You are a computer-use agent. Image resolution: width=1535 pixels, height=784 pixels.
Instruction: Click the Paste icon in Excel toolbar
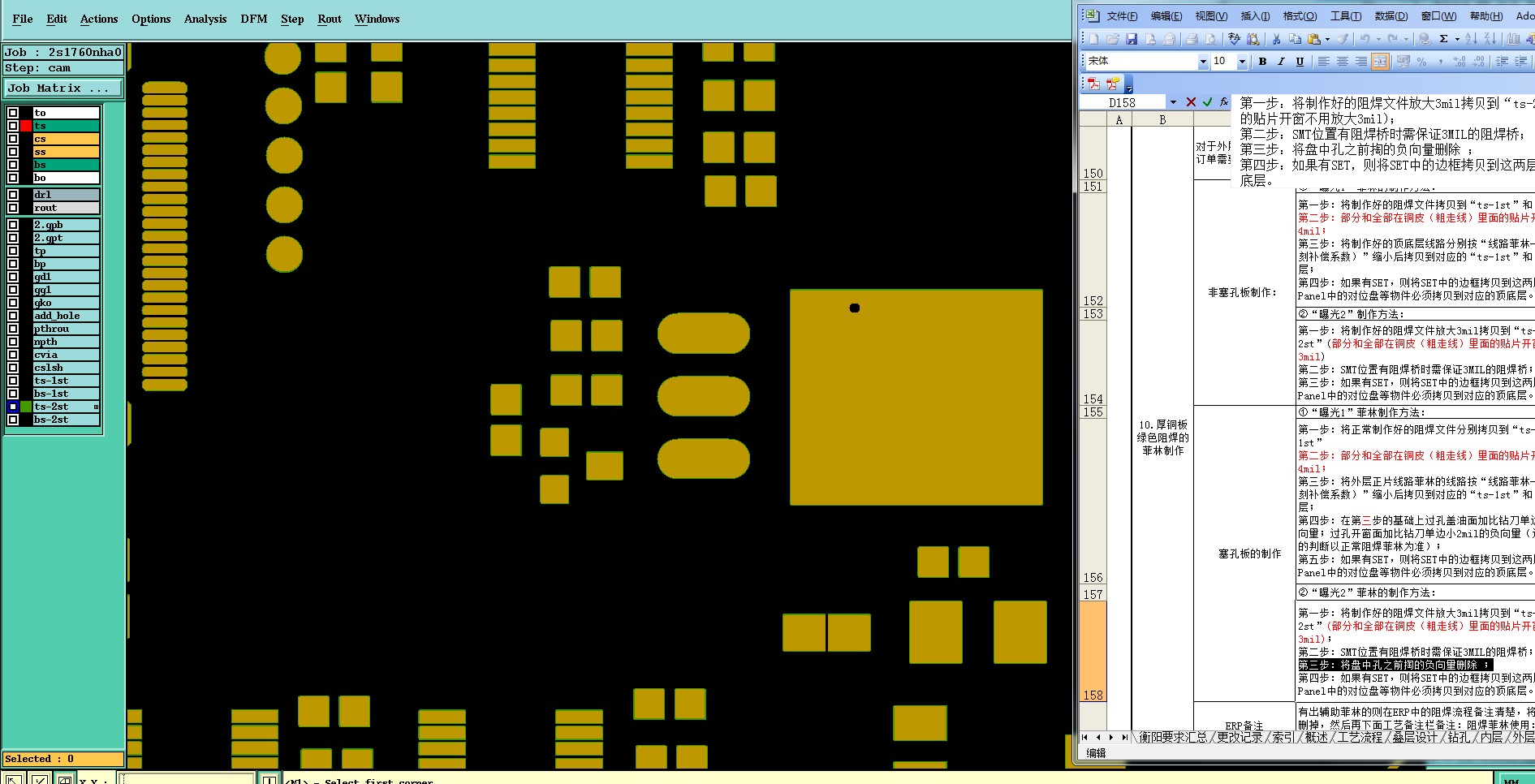coord(1313,39)
